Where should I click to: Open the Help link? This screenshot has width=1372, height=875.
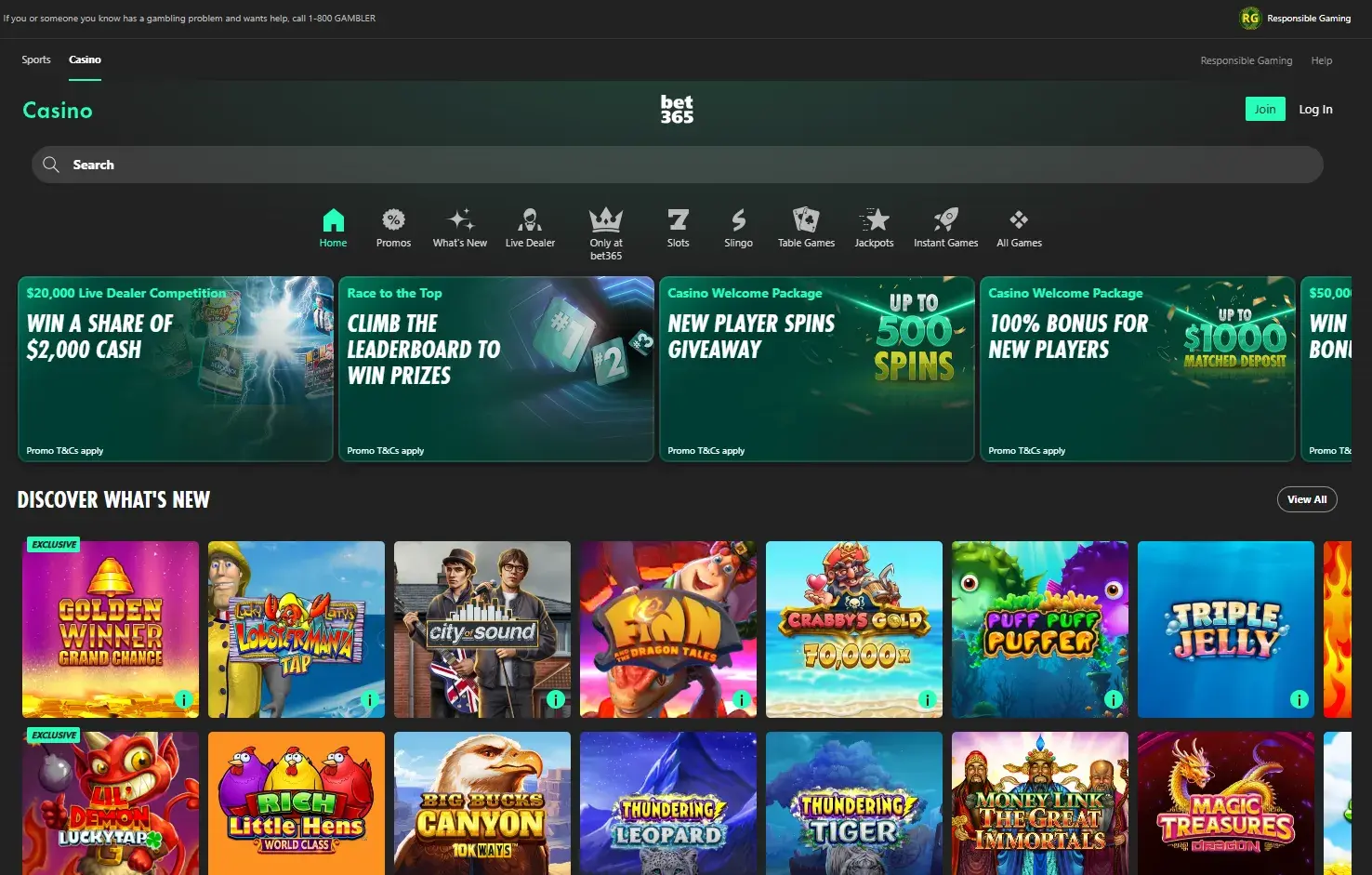pos(1321,60)
